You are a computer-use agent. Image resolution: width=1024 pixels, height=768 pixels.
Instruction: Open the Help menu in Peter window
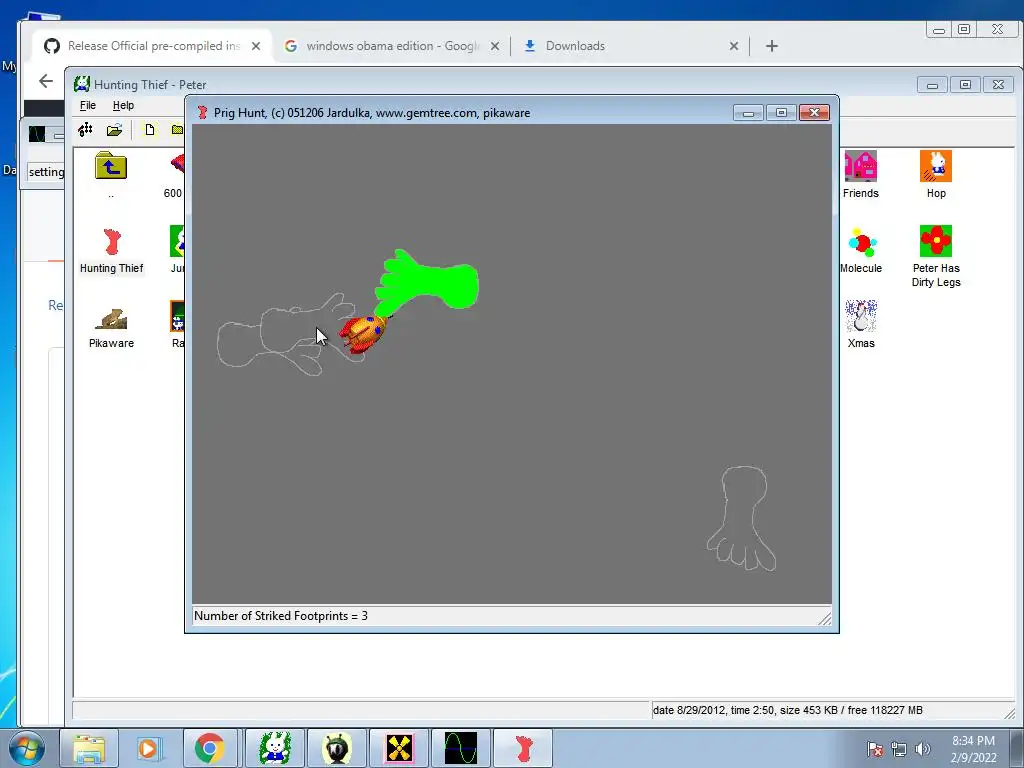coord(123,105)
